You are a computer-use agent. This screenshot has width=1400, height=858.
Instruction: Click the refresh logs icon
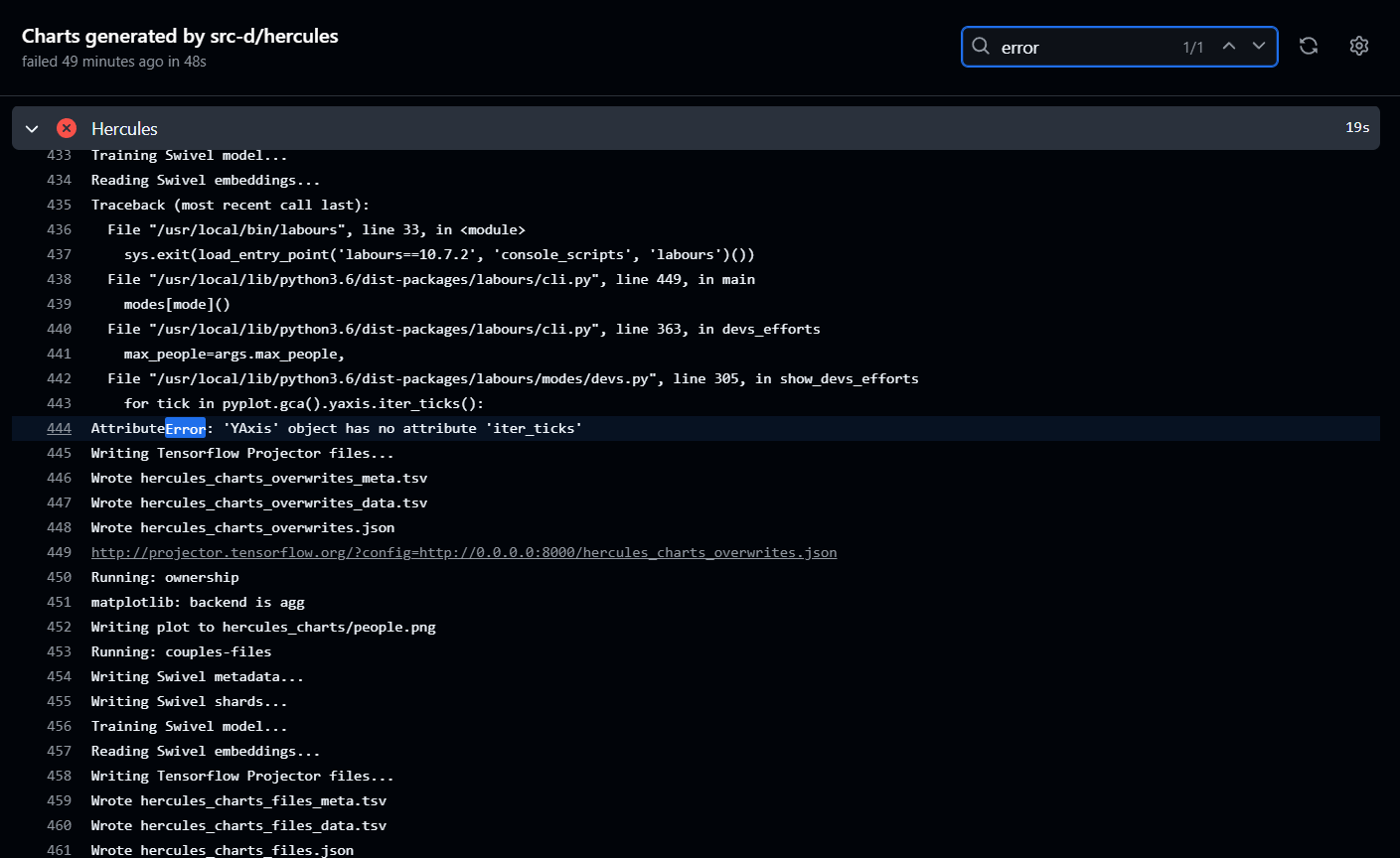(x=1309, y=47)
